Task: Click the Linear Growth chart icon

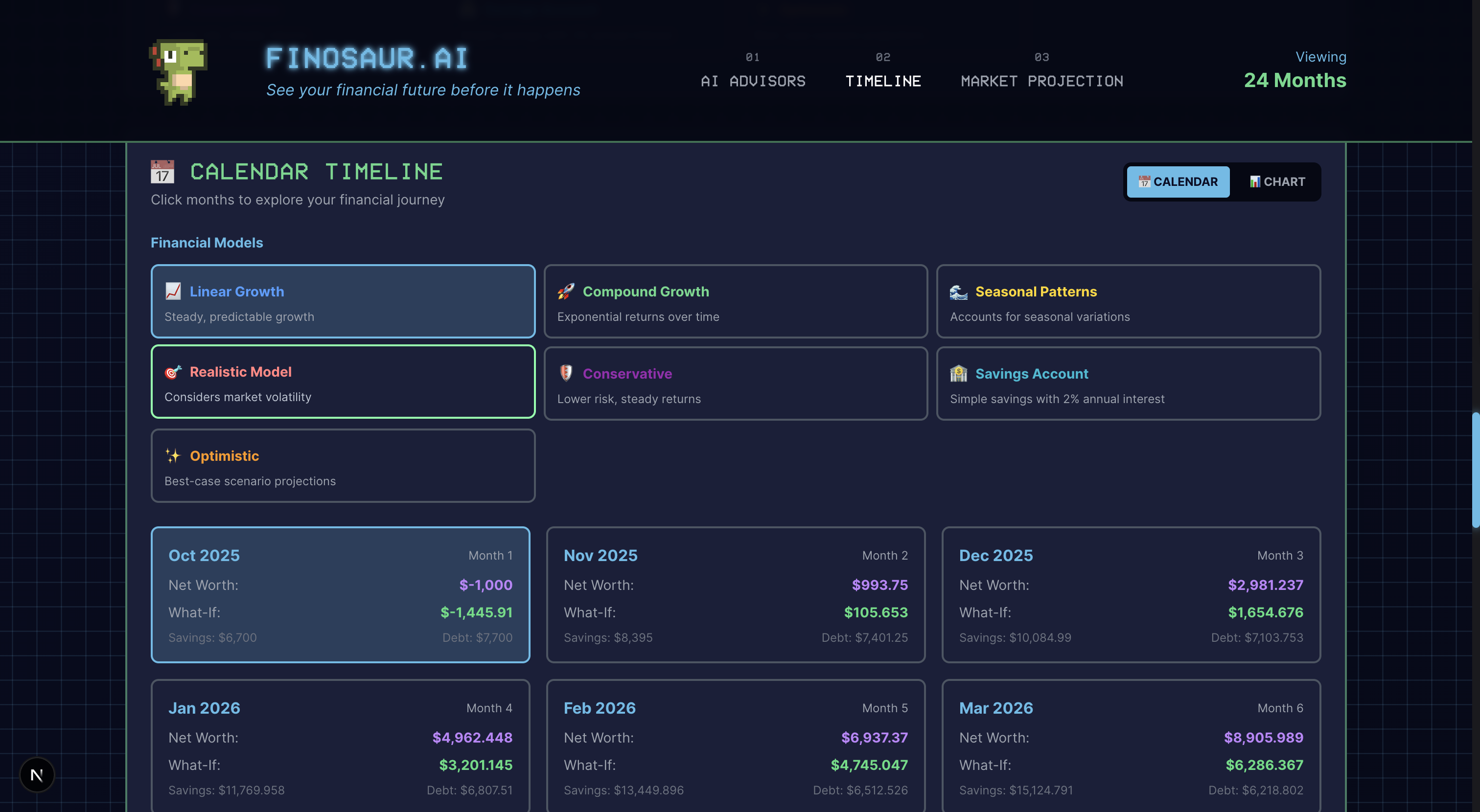Action: 173,291
